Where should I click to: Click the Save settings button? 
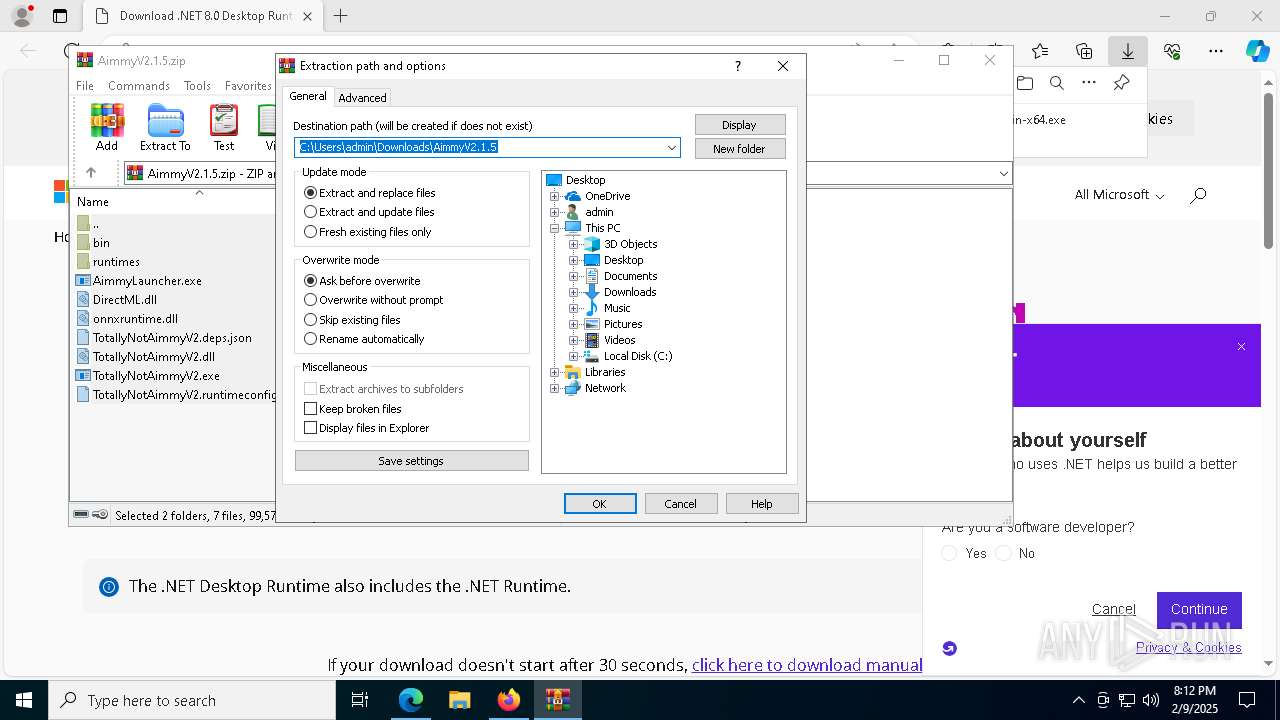(x=412, y=461)
